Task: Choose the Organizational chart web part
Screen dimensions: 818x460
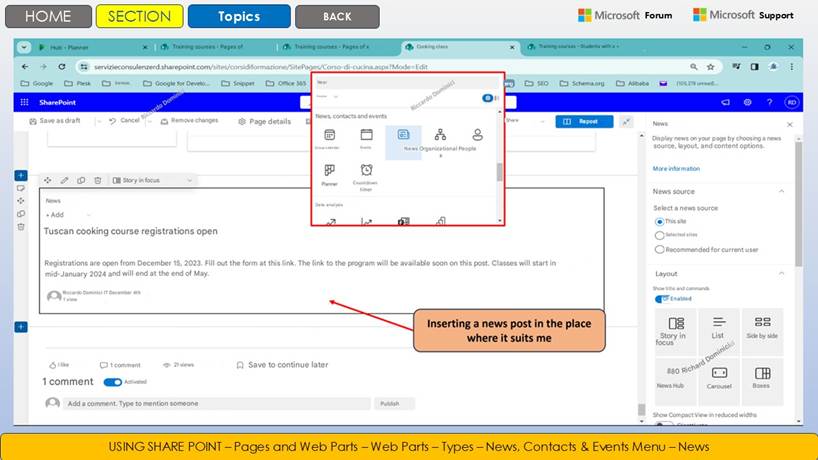Action: coord(440,138)
